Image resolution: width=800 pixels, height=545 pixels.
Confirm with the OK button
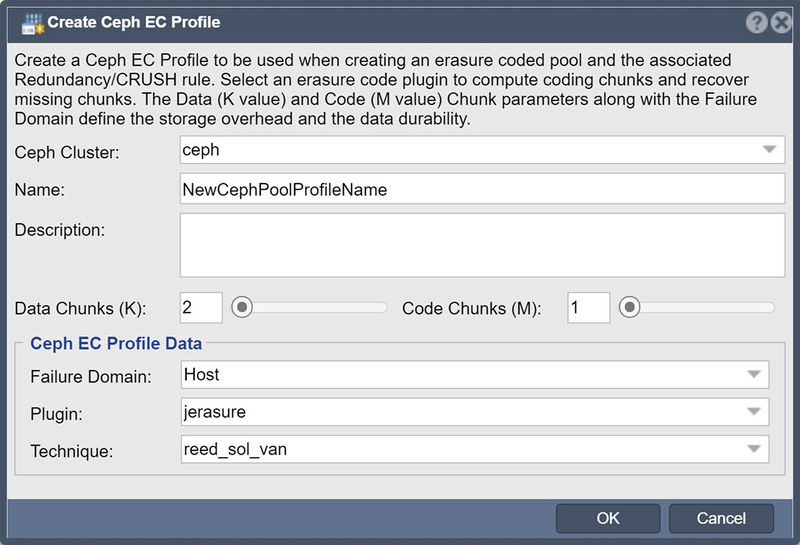(608, 518)
